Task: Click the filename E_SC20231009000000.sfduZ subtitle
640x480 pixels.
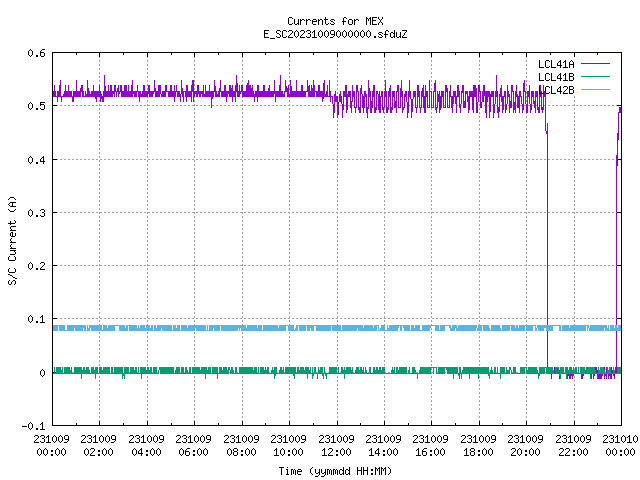Action: [335, 34]
